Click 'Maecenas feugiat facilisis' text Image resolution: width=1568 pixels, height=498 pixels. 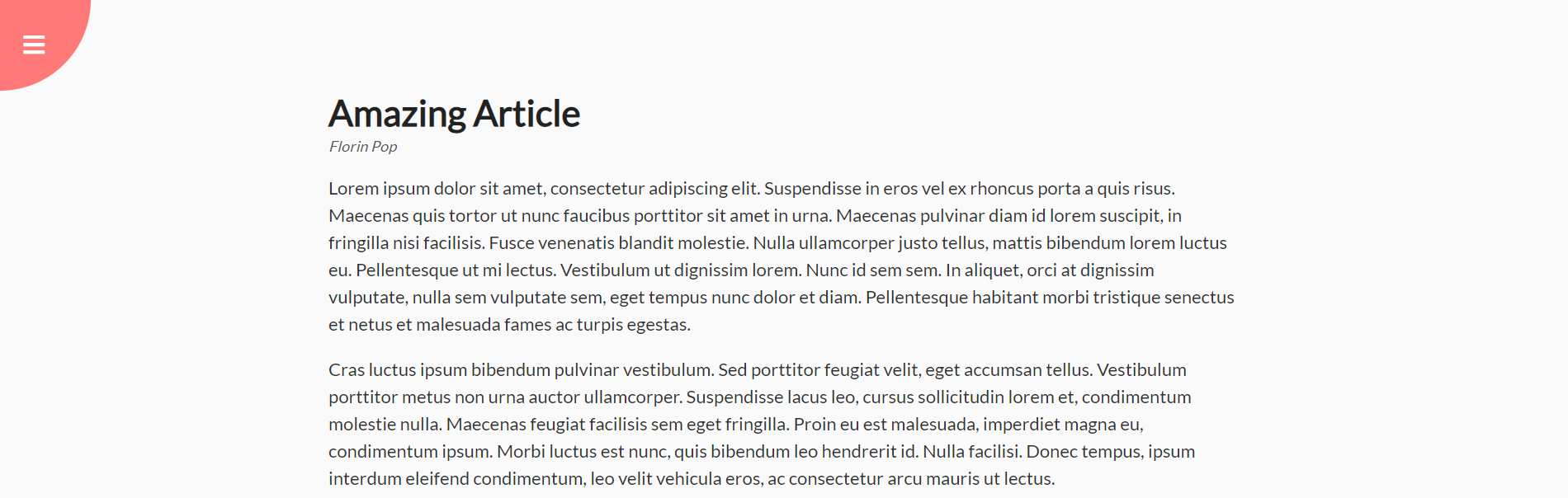pyautogui.click(x=546, y=425)
